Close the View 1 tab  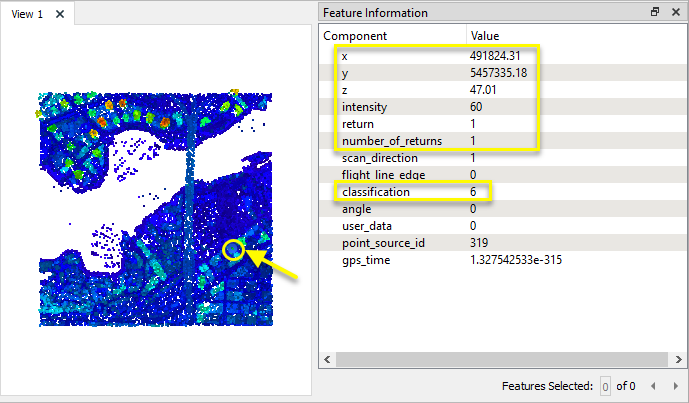[61, 14]
